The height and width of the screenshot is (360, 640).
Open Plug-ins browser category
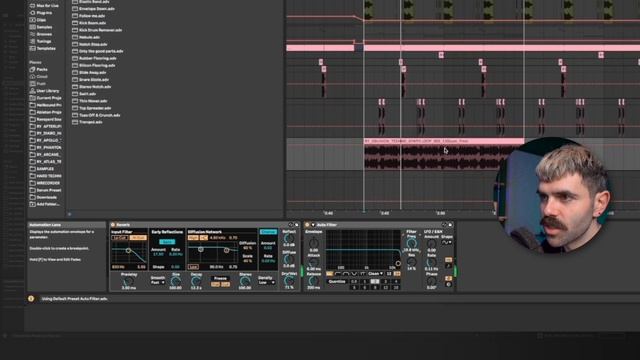coord(41,13)
